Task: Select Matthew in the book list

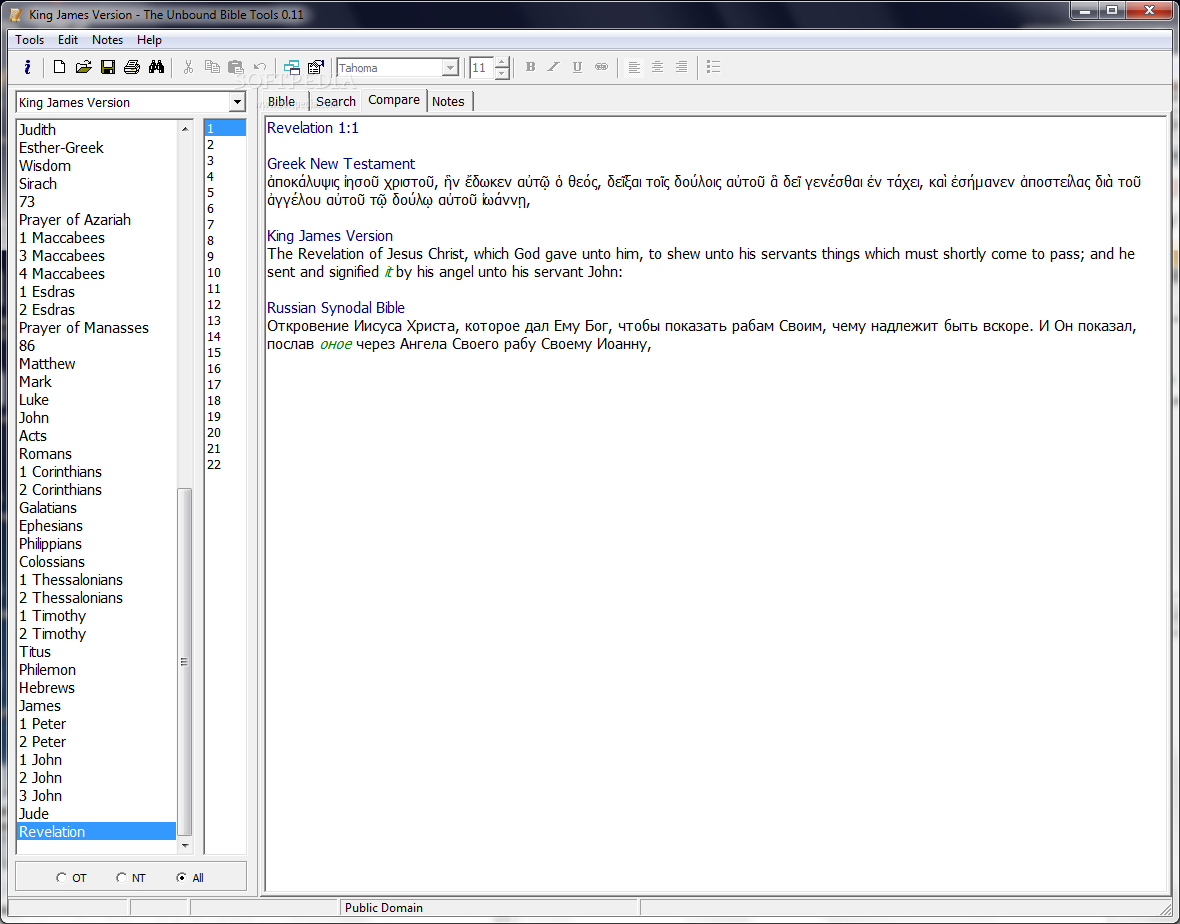Action: tap(96, 364)
